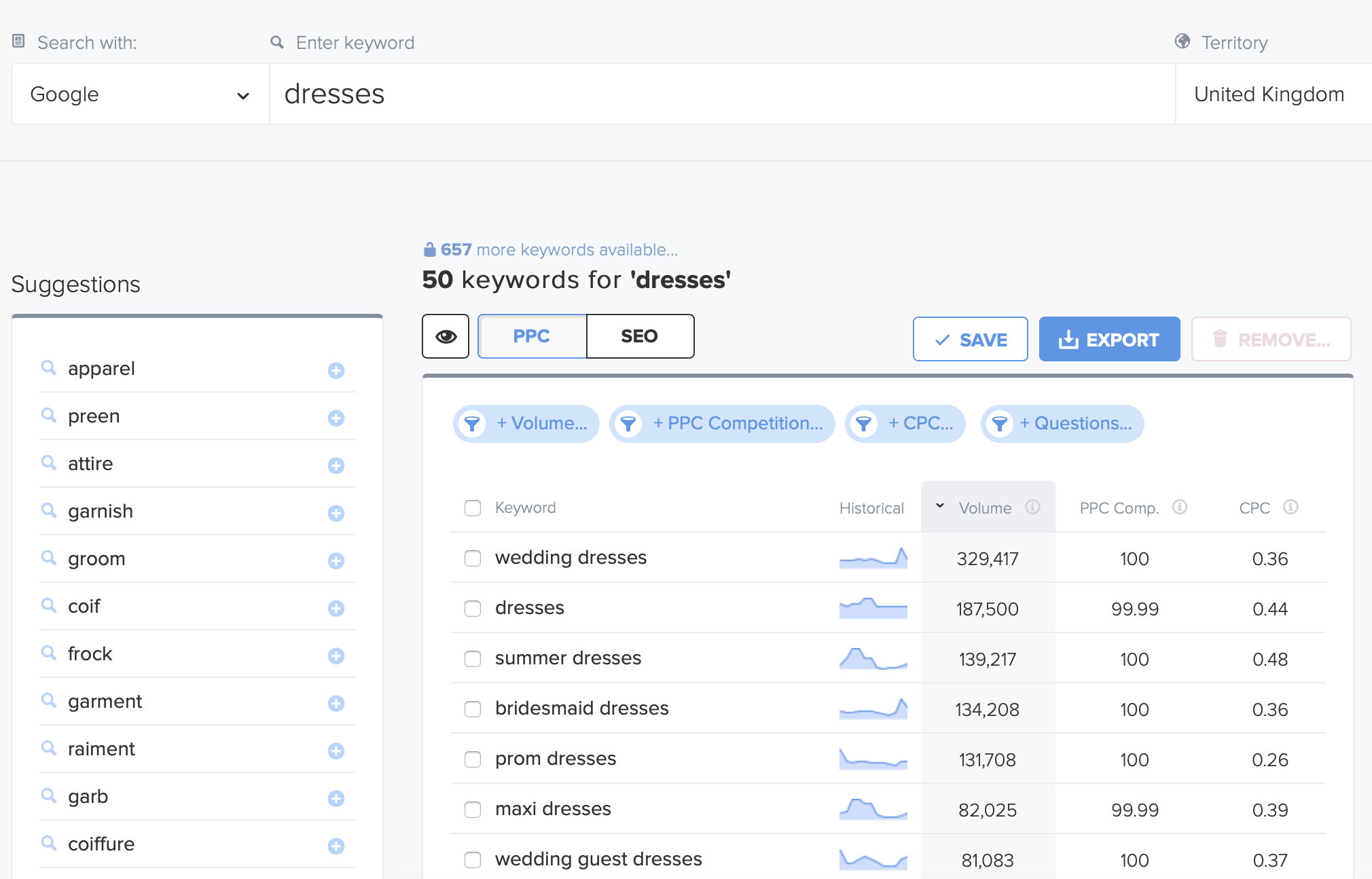Check the maxi dresses row checkbox

[x=473, y=810]
